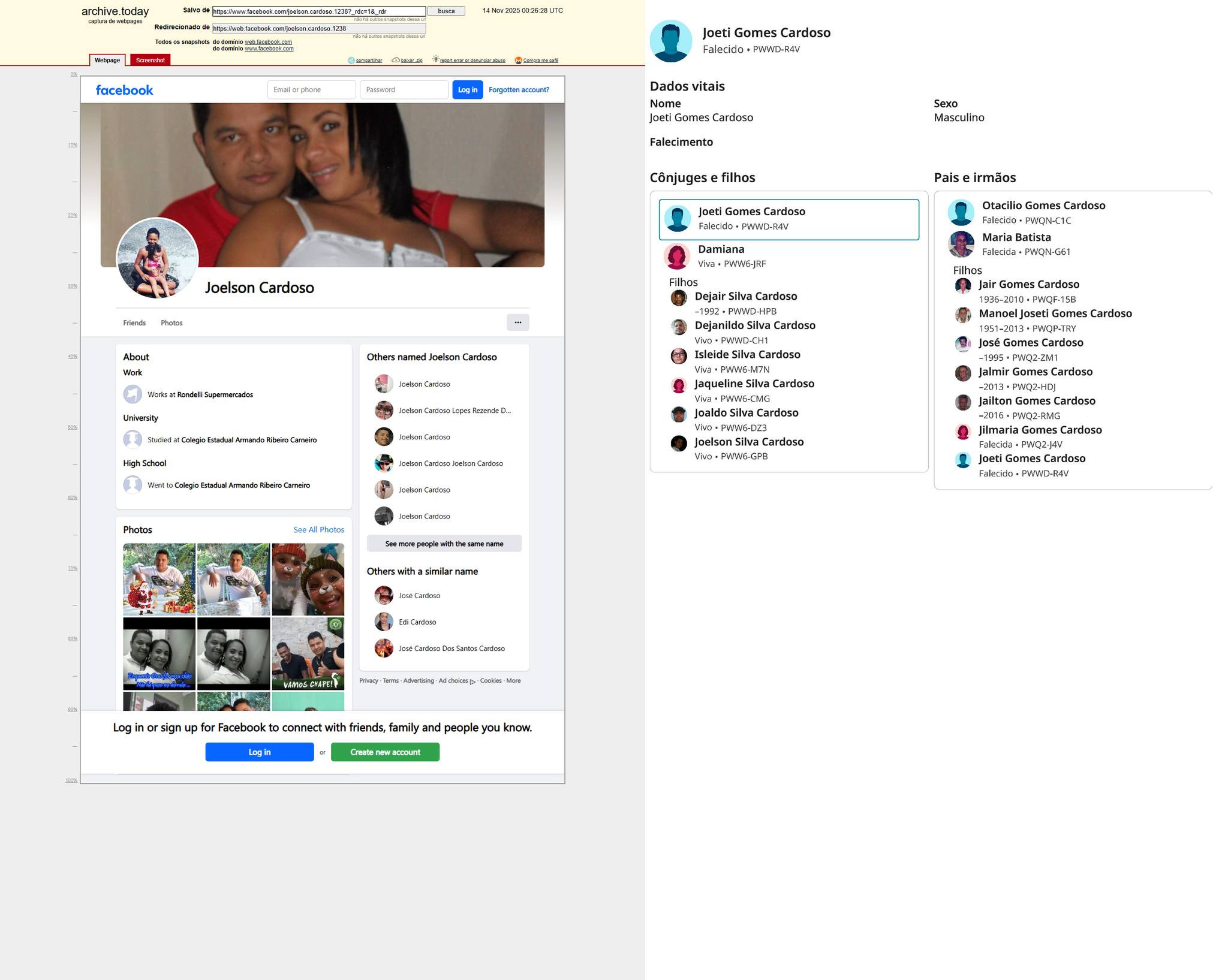Image resolution: width=1228 pixels, height=980 pixels.
Task: Click the Email or phone field
Action: pos(311,90)
